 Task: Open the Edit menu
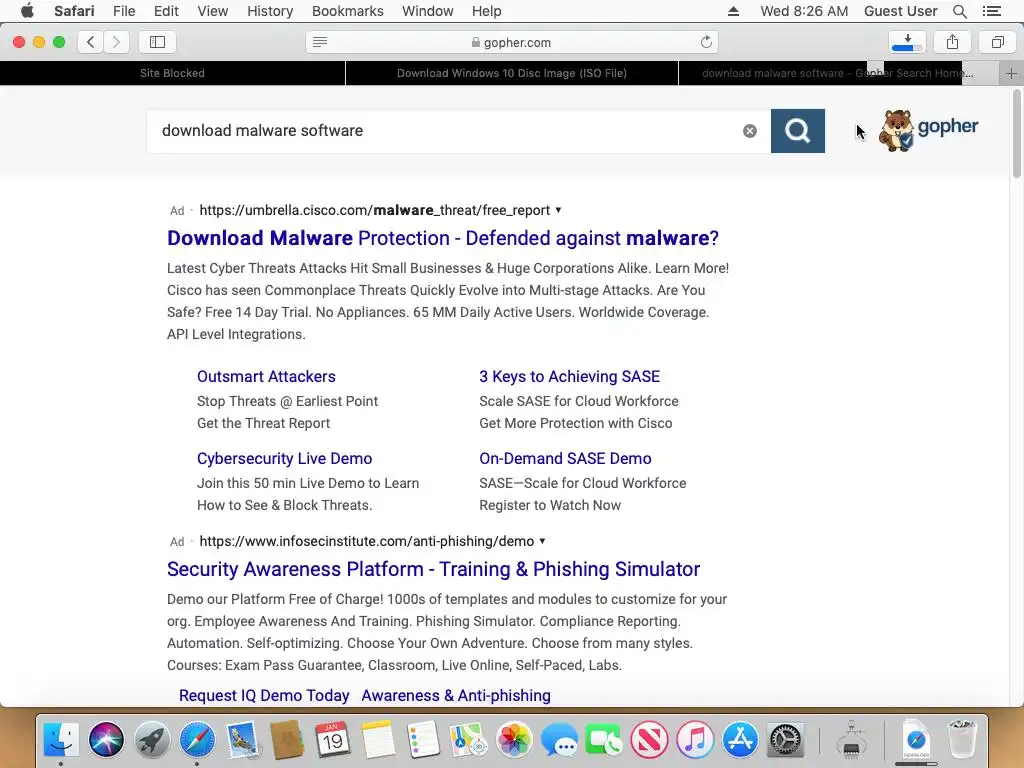click(x=166, y=11)
